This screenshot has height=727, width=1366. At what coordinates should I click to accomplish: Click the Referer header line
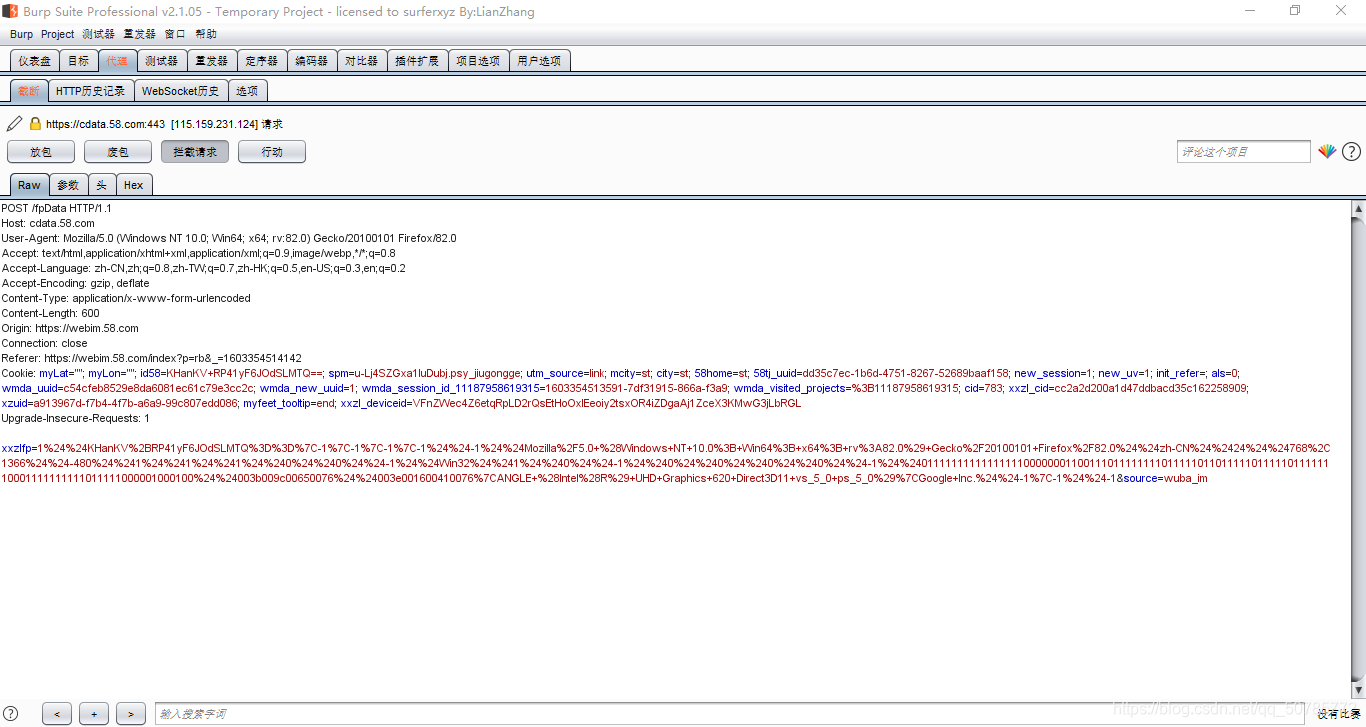click(151, 358)
